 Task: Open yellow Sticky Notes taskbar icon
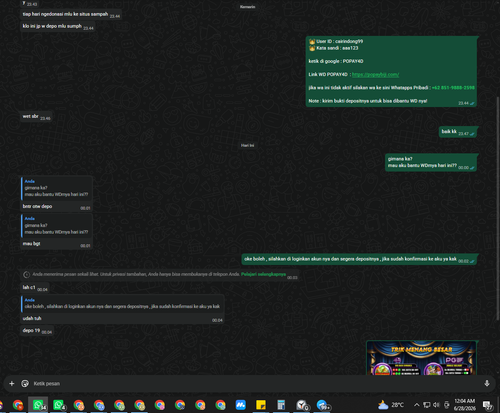261,405
